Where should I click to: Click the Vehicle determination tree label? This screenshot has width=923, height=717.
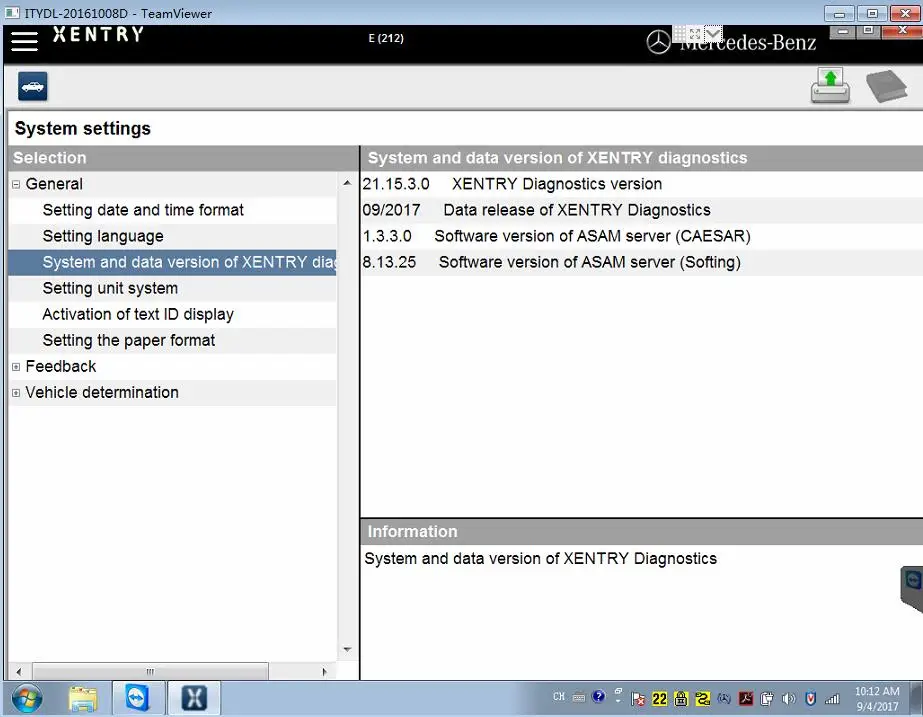pyautogui.click(x=102, y=392)
